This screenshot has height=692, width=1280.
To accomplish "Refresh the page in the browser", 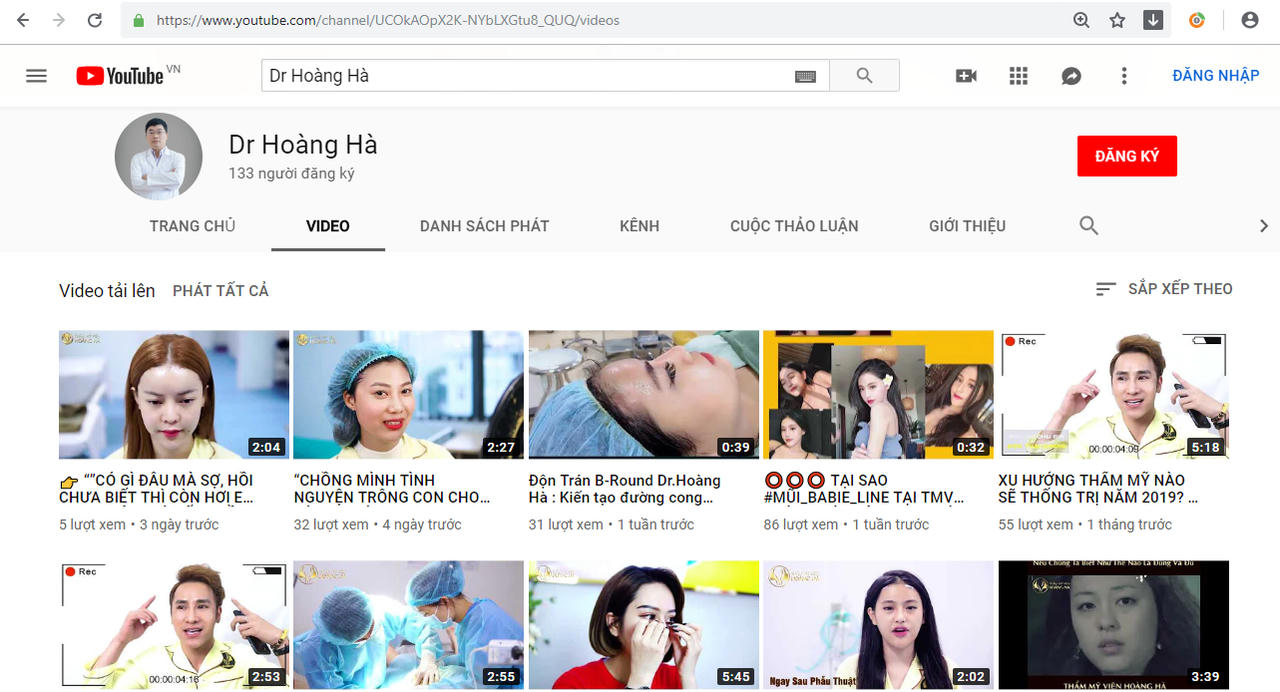I will (x=95, y=19).
